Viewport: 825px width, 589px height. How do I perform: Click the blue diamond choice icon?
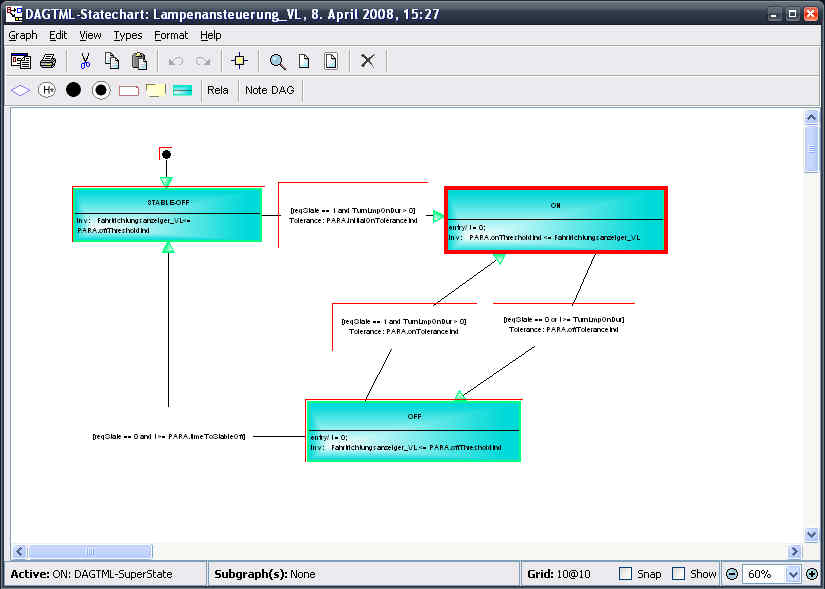click(20, 90)
